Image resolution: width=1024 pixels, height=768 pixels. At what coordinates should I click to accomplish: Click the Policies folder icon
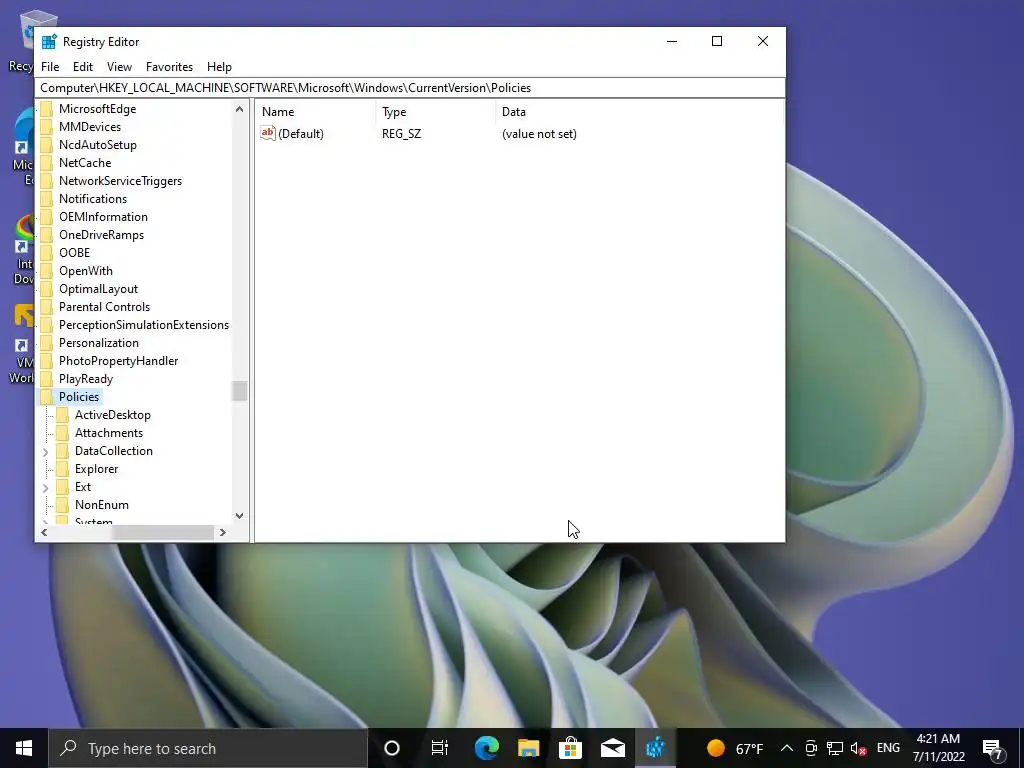coord(46,397)
